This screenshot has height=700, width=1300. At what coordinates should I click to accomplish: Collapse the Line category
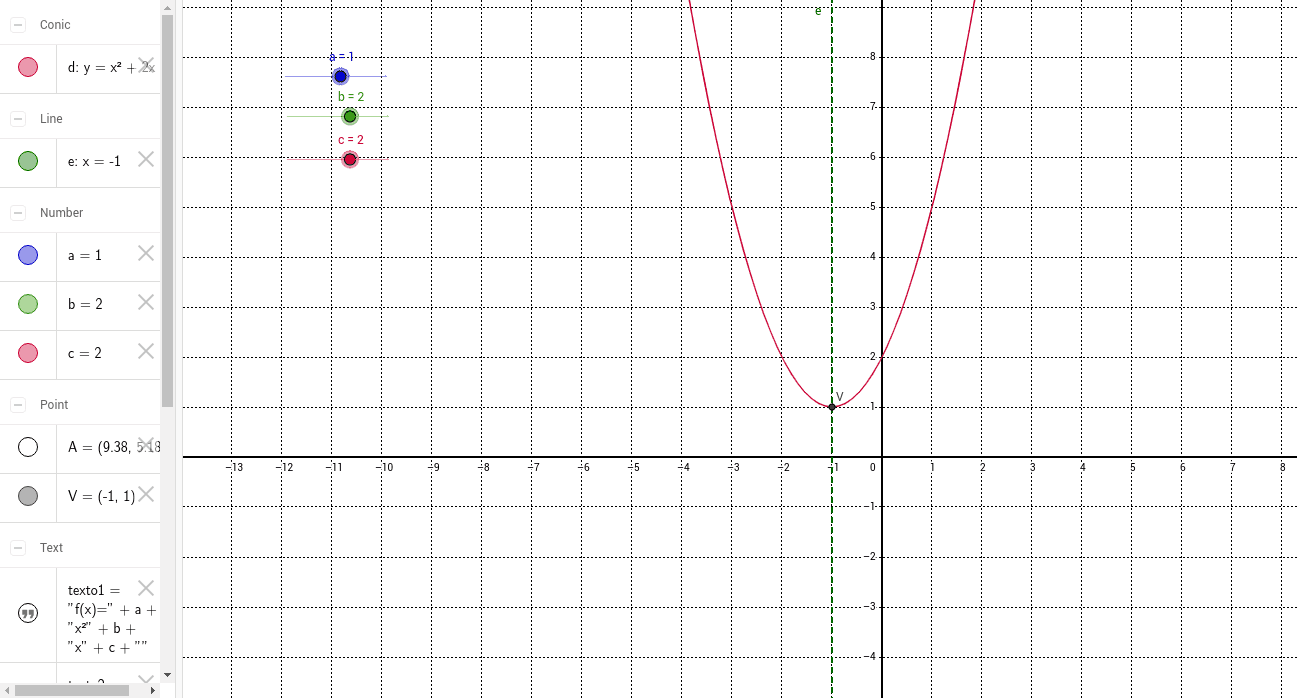(18, 119)
